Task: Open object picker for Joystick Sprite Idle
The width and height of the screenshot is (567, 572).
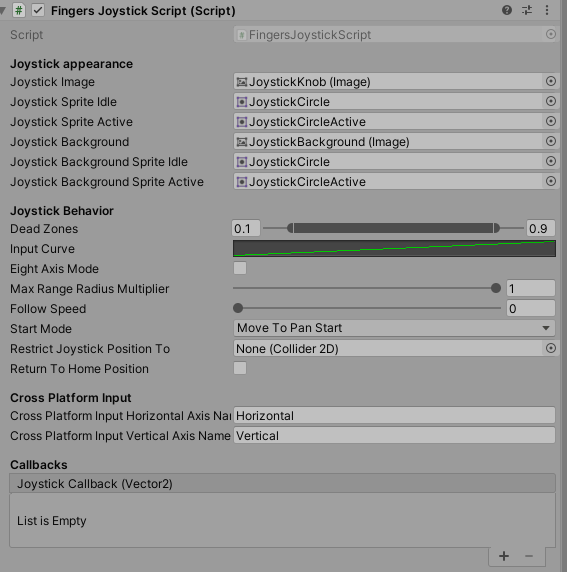Action: (x=551, y=101)
